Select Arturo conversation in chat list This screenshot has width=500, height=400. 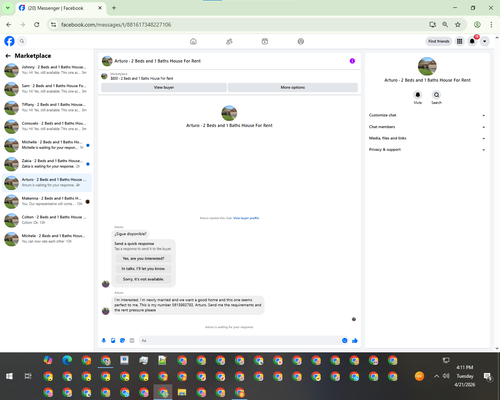[x=47, y=182]
